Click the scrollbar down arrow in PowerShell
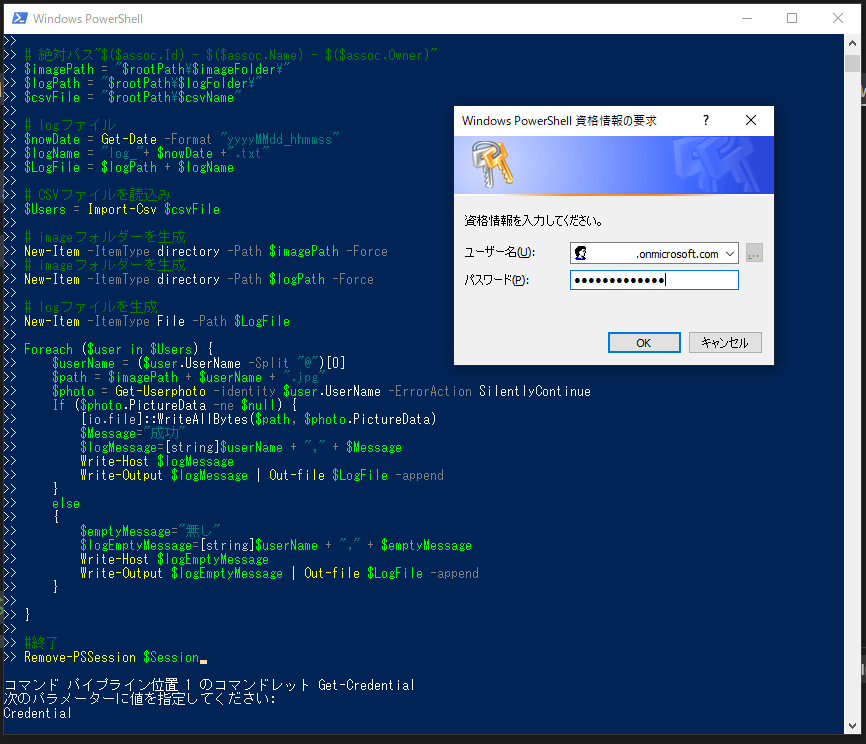 (x=852, y=726)
